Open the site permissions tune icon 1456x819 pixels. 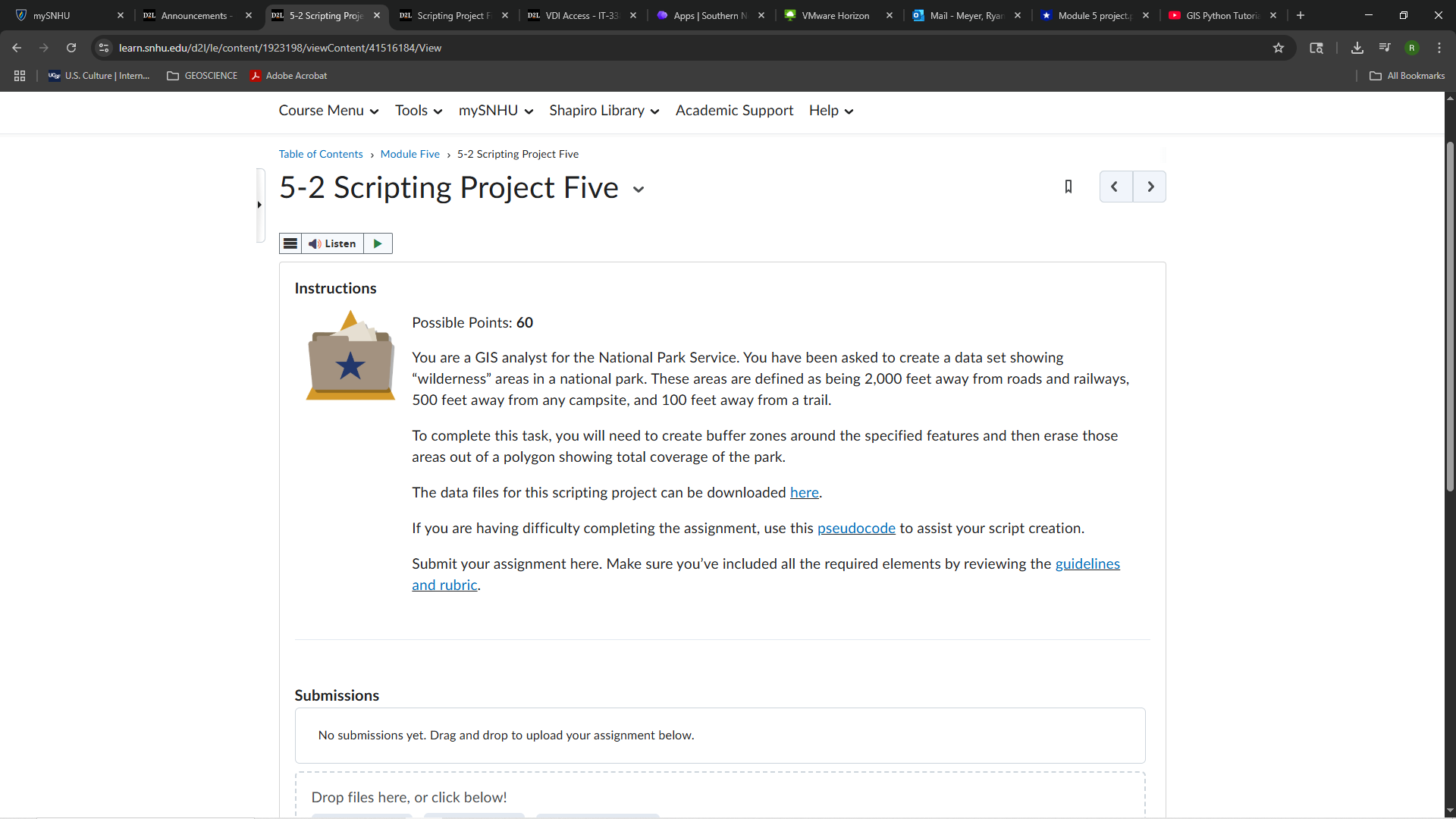click(x=103, y=47)
